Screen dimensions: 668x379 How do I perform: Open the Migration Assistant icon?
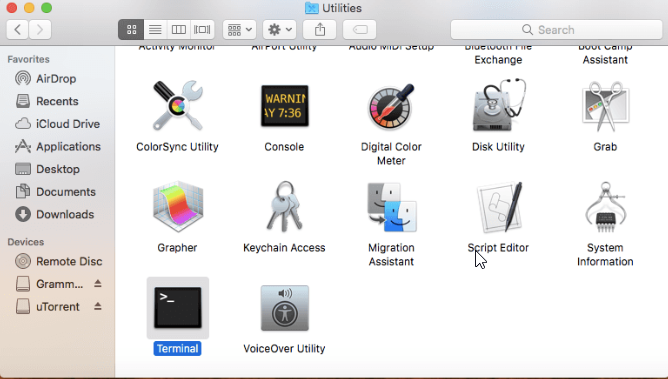pyautogui.click(x=391, y=207)
